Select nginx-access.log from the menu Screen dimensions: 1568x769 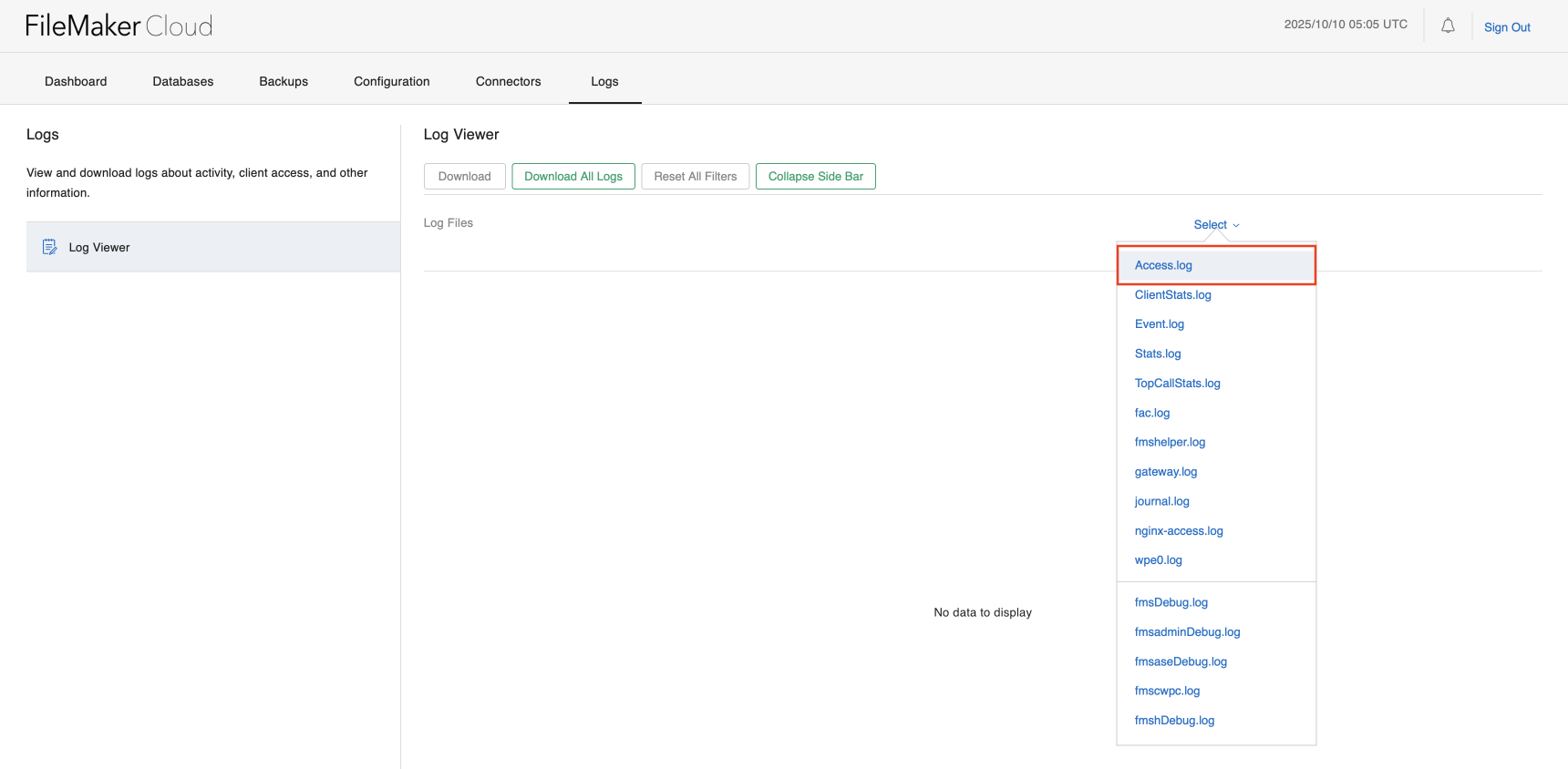point(1178,531)
